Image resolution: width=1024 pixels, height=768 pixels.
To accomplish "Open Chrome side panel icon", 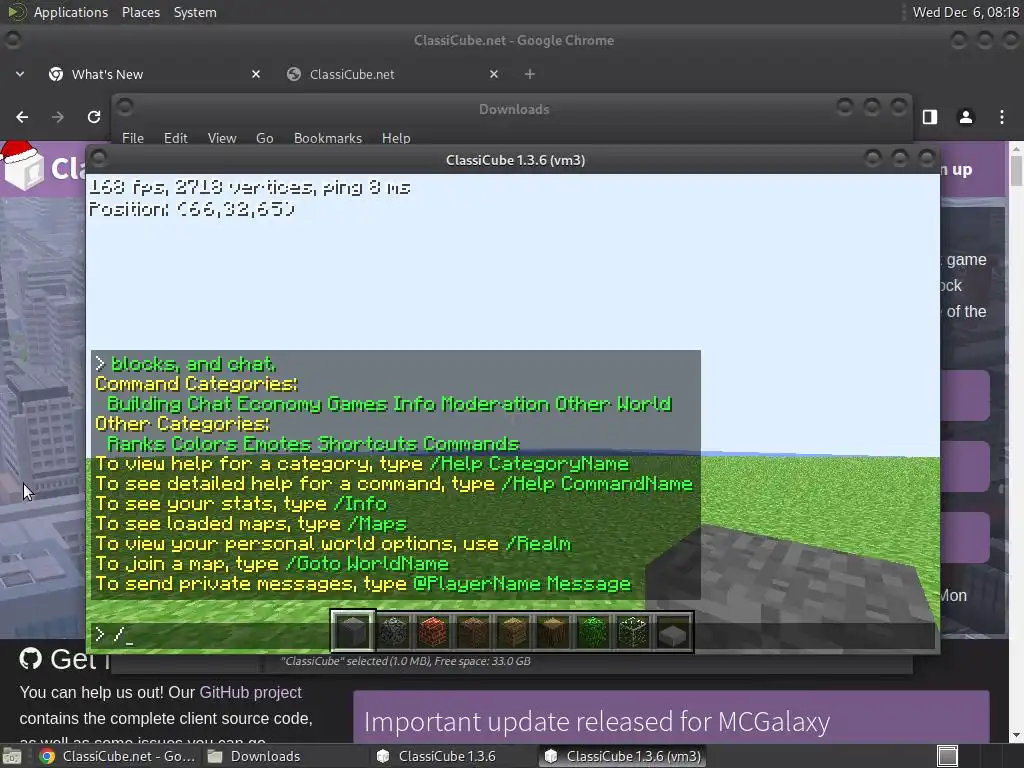I will click(x=930, y=117).
